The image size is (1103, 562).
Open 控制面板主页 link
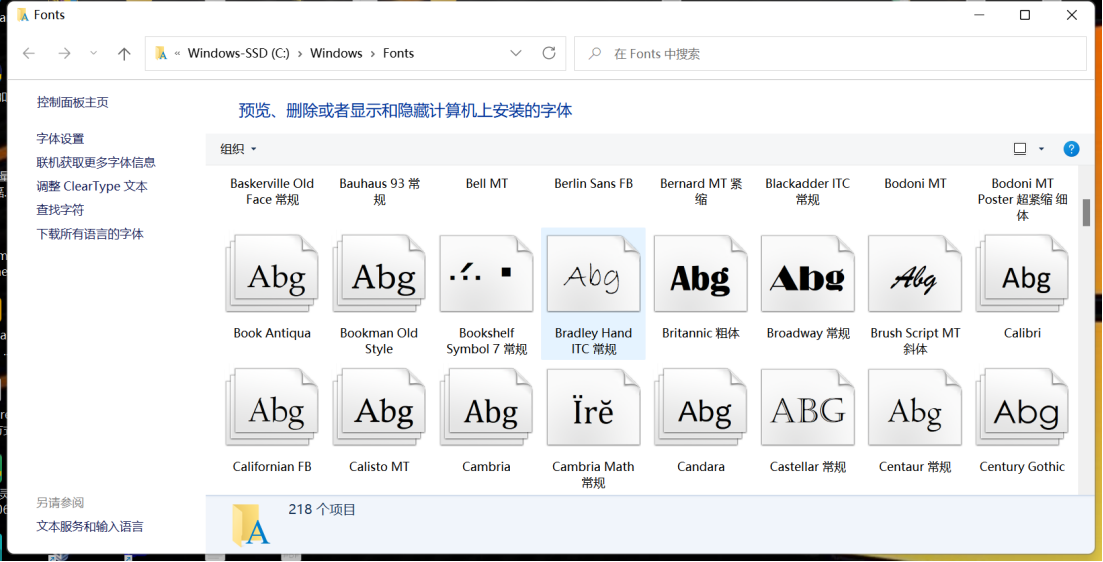[72, 102]
